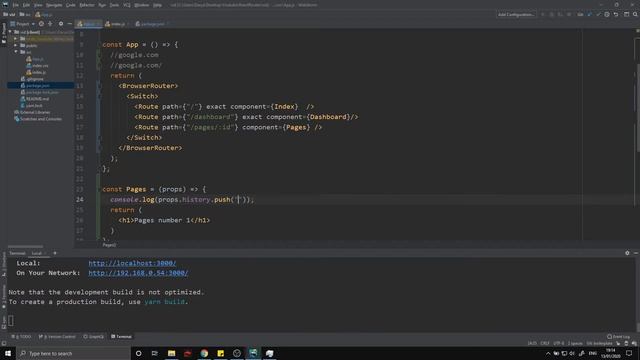Open the Edit menu
Viewport: 640px width, 360px height.
(26, 5)
